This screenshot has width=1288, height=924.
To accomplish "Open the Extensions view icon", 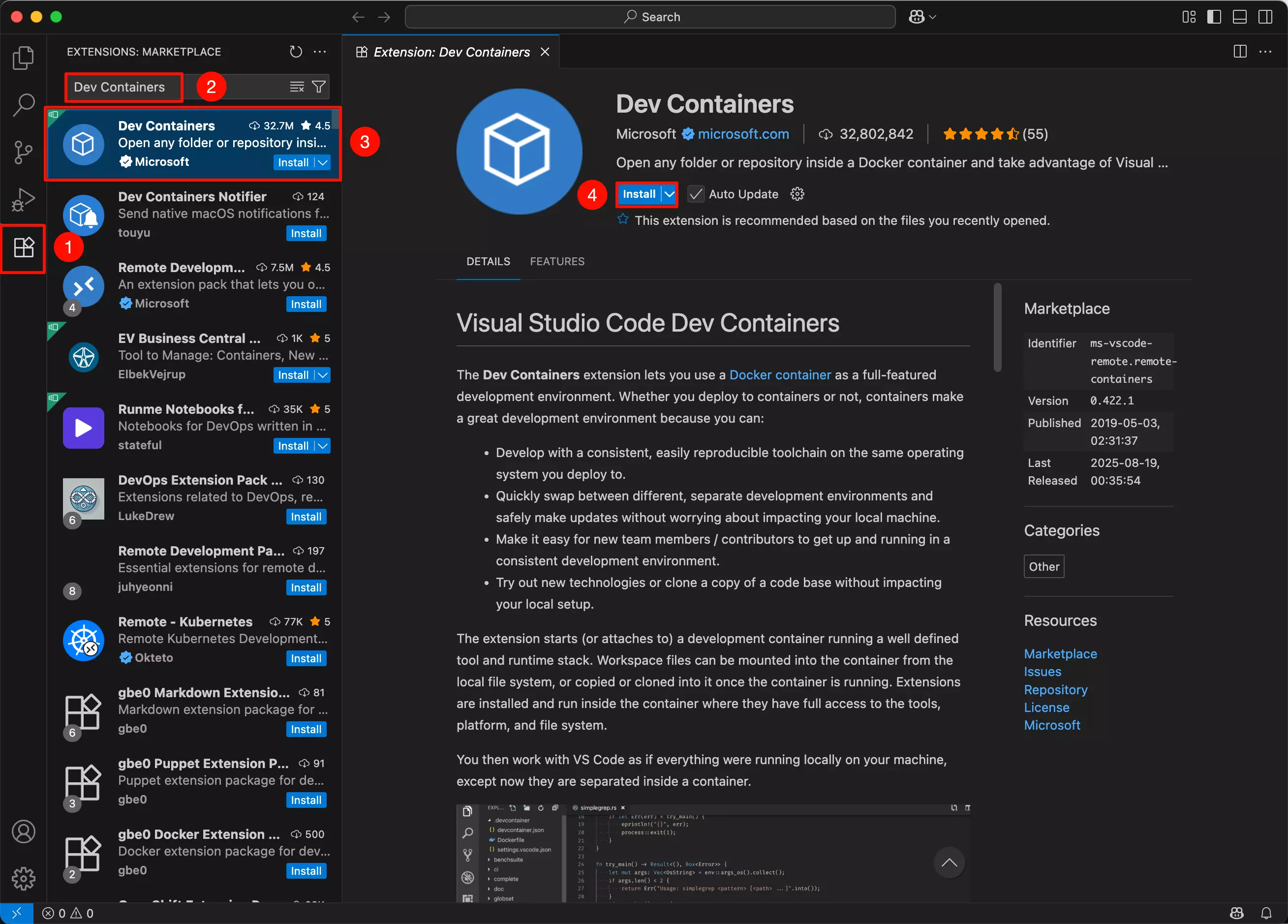I will (23, 247).
